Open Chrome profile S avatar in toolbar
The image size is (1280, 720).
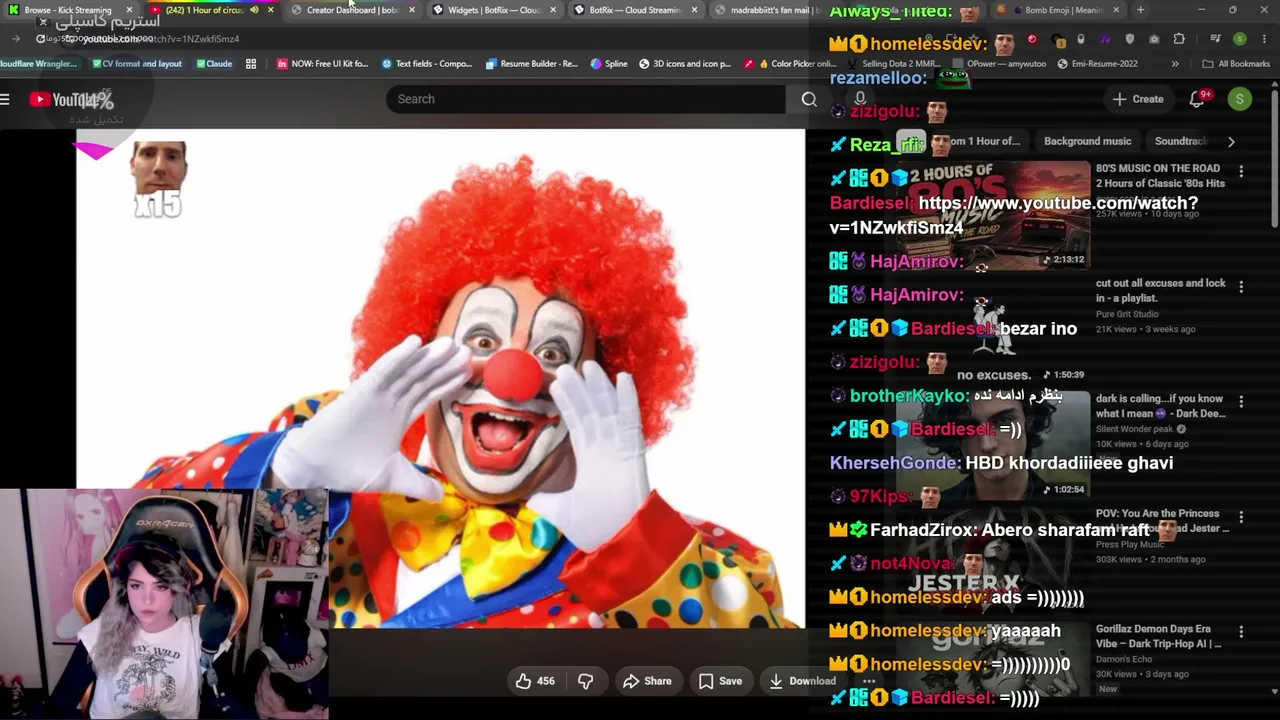point(1240,39)
